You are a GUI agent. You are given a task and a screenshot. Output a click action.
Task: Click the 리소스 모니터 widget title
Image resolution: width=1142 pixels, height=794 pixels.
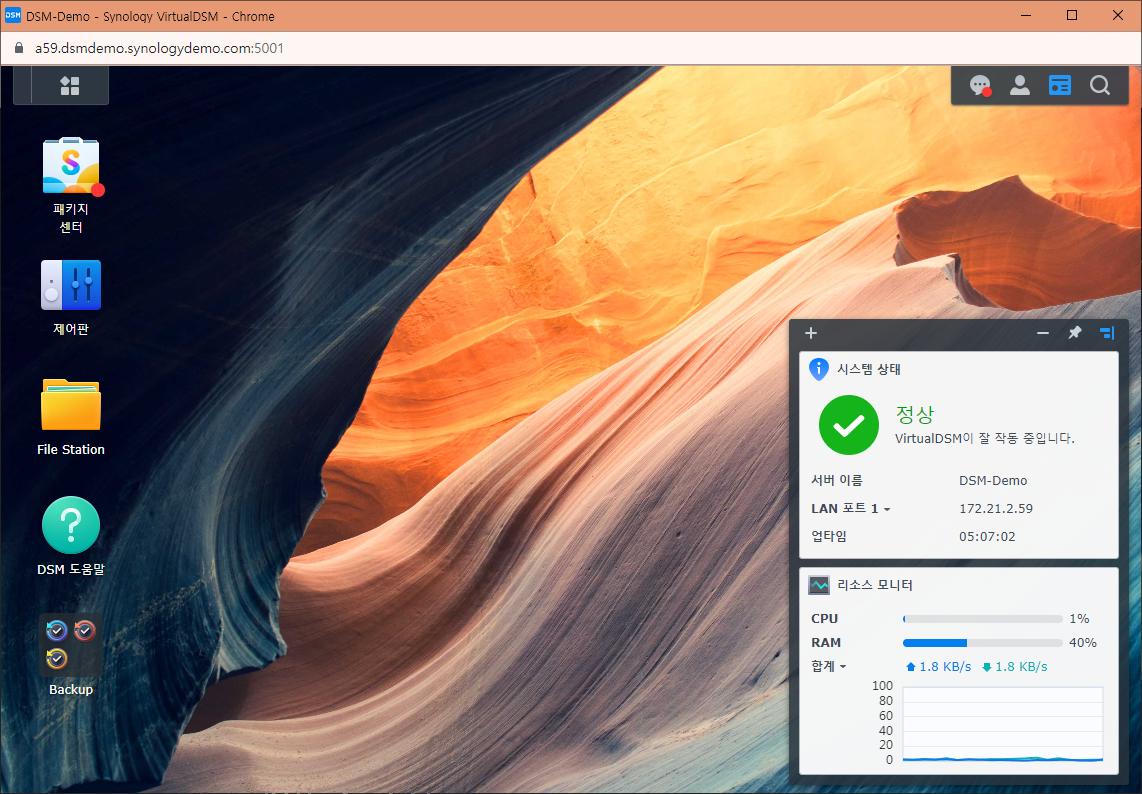coord(875,585)
